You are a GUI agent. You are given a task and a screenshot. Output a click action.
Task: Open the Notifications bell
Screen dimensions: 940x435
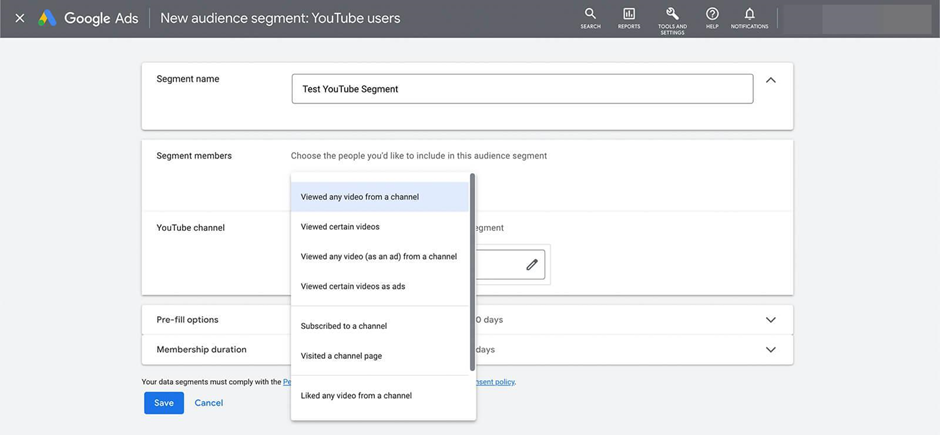tap(749, 18)
